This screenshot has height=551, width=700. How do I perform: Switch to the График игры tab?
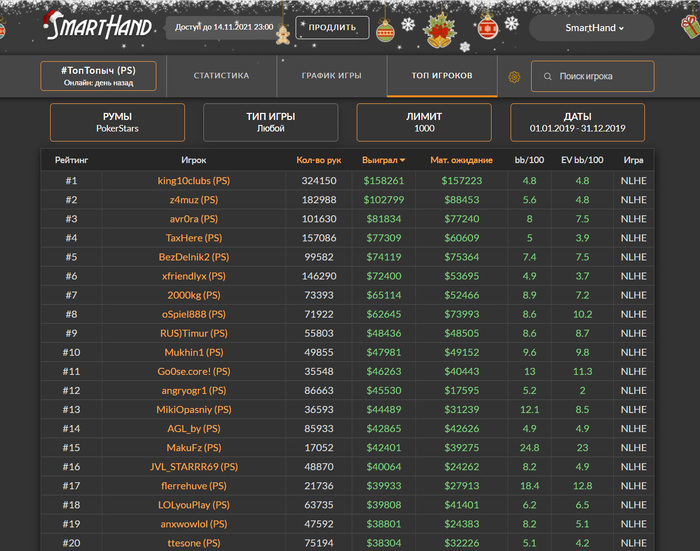(331, 76)
